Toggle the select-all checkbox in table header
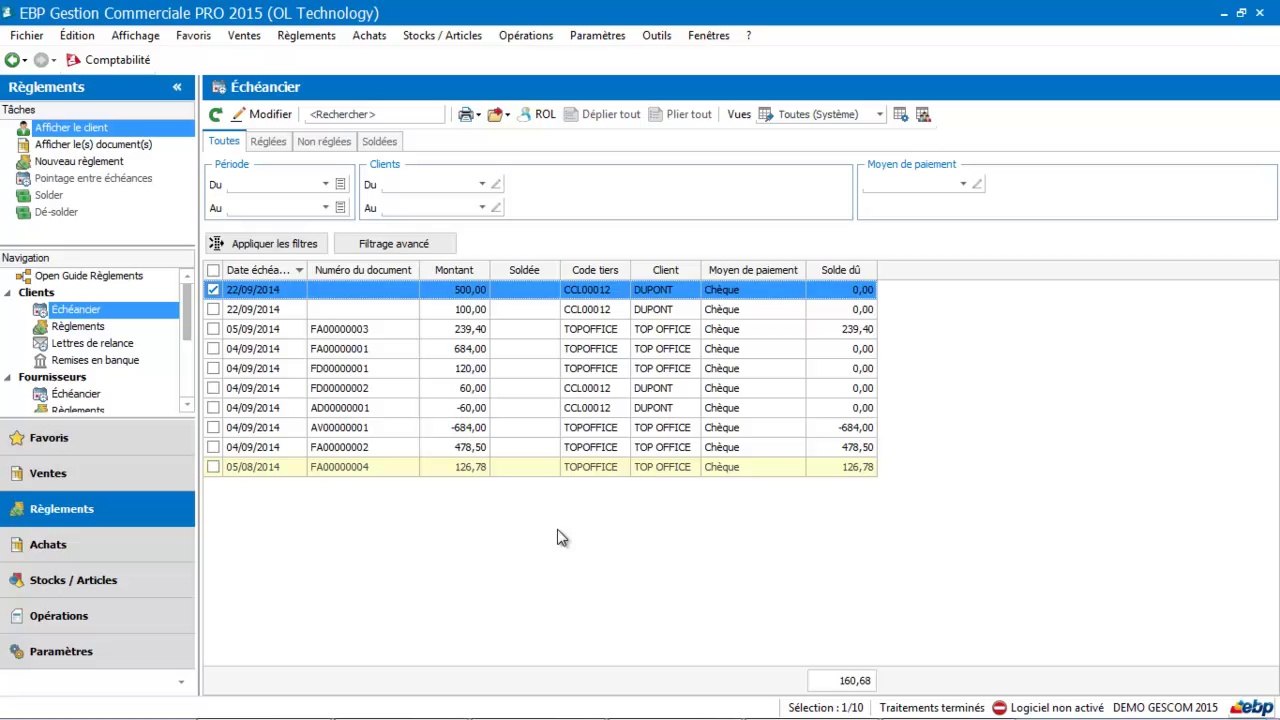Screen dimensions: 1280x720 [213, 270]
